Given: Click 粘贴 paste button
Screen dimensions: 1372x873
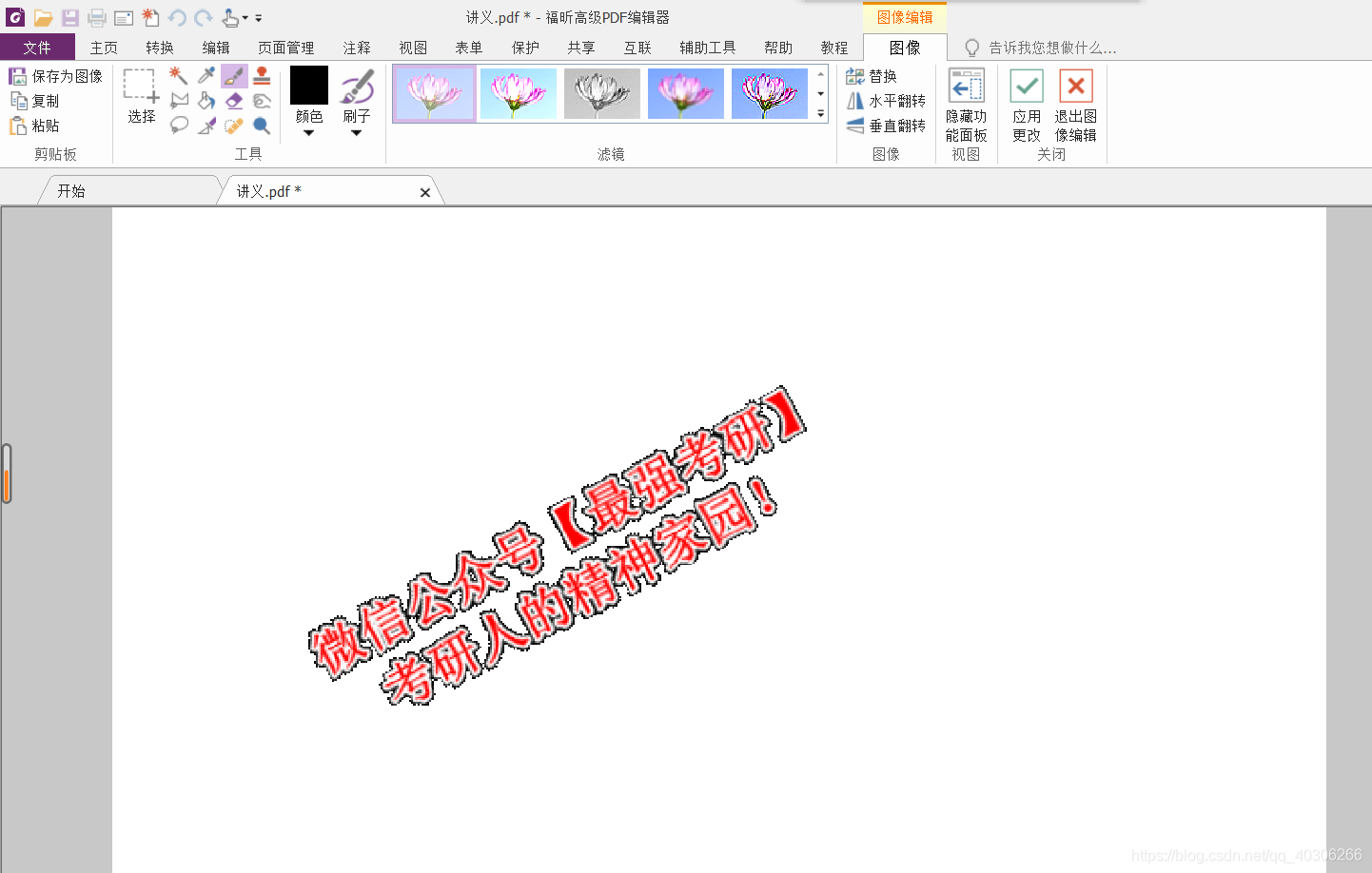Looking at the screenshot, I should click(34, 126).
